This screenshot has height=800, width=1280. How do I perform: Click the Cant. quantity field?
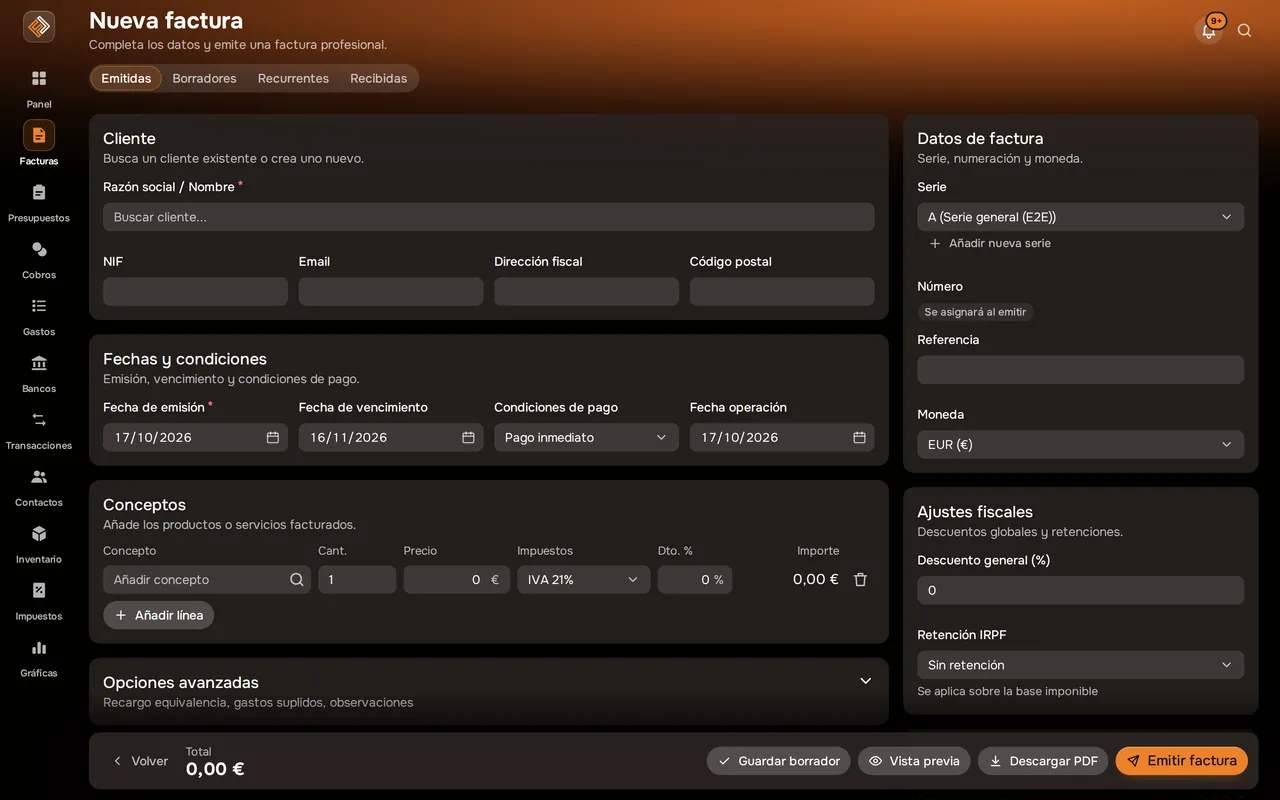(357, 580)
